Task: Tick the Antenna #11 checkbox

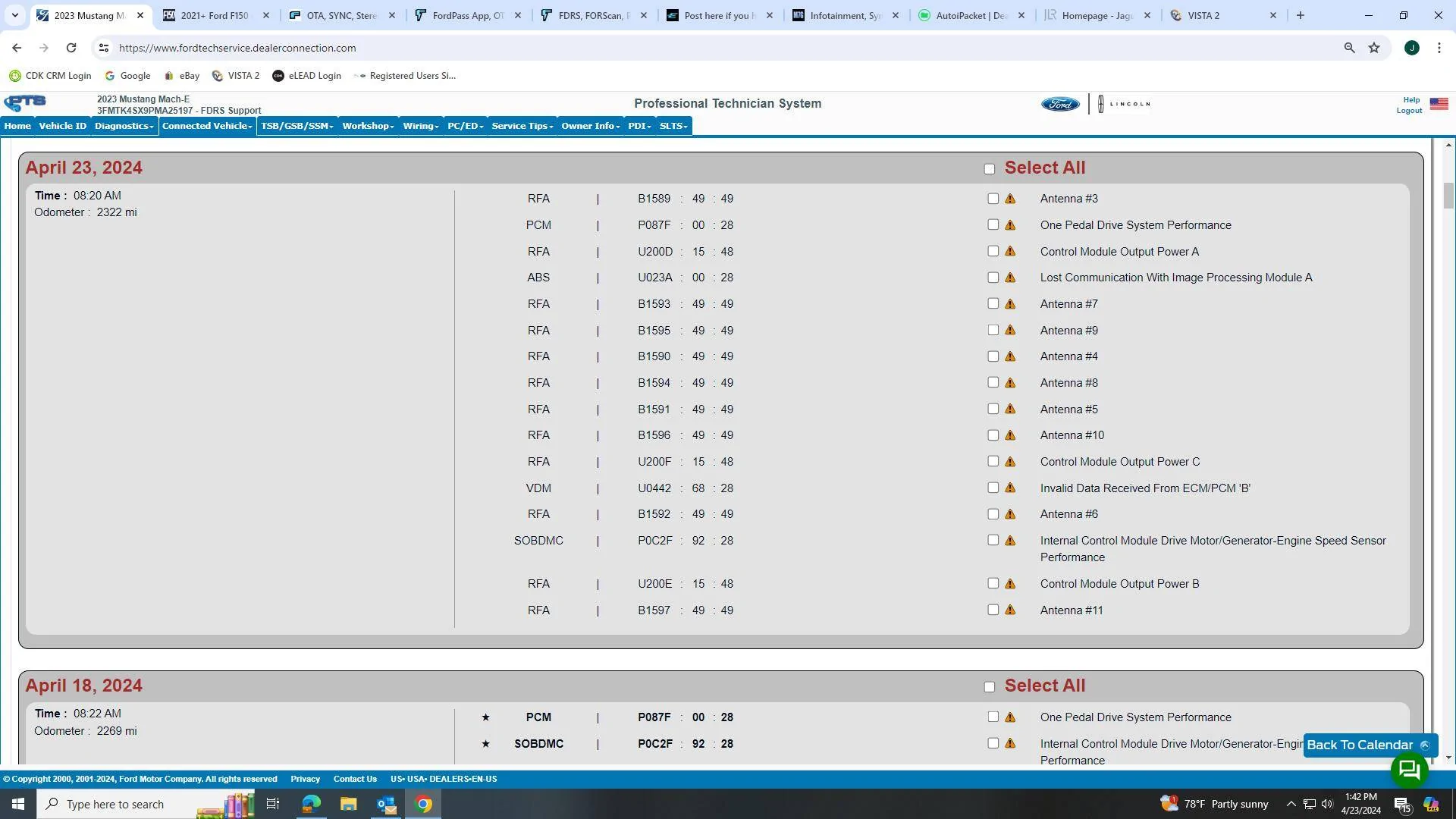Action: pos(993,610)
